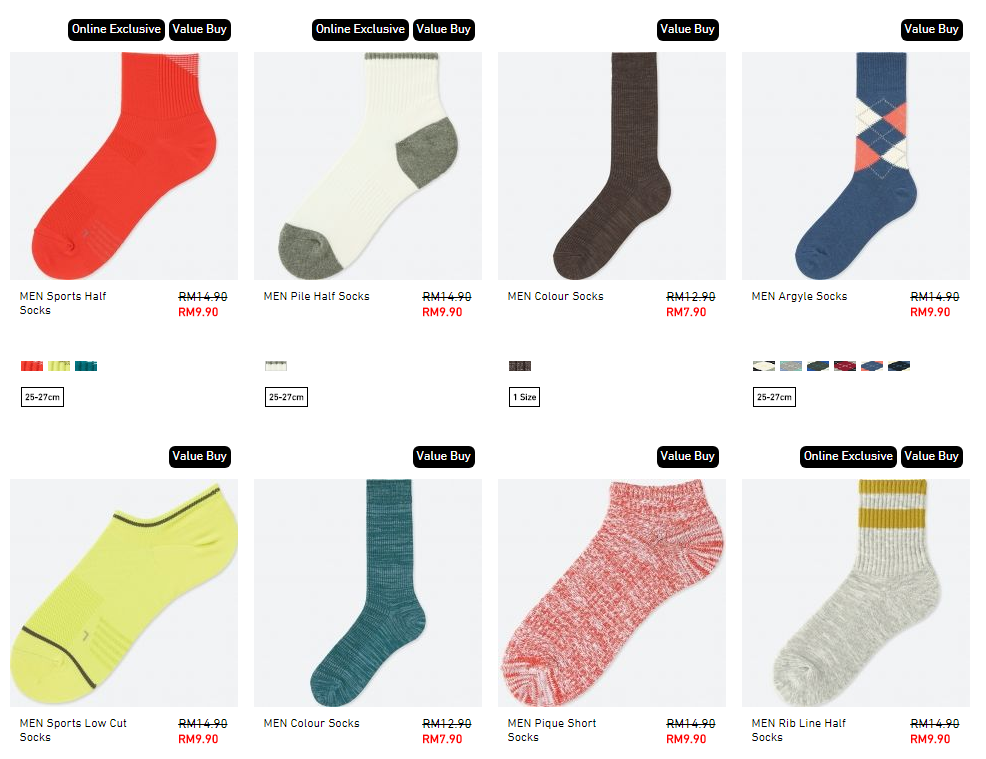
Task: Select white swatch under Pile Half Socks
Action: pyautogui.click(x=276, y=366)
